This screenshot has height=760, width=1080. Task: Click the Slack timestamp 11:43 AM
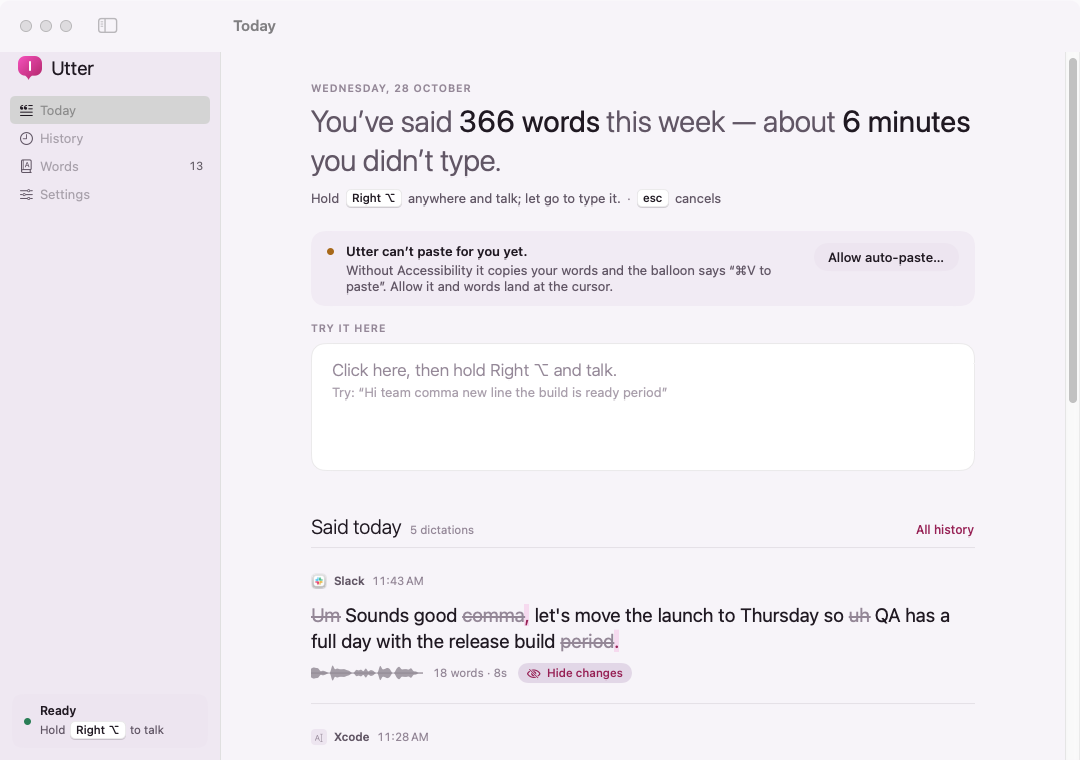coord(398,581)
